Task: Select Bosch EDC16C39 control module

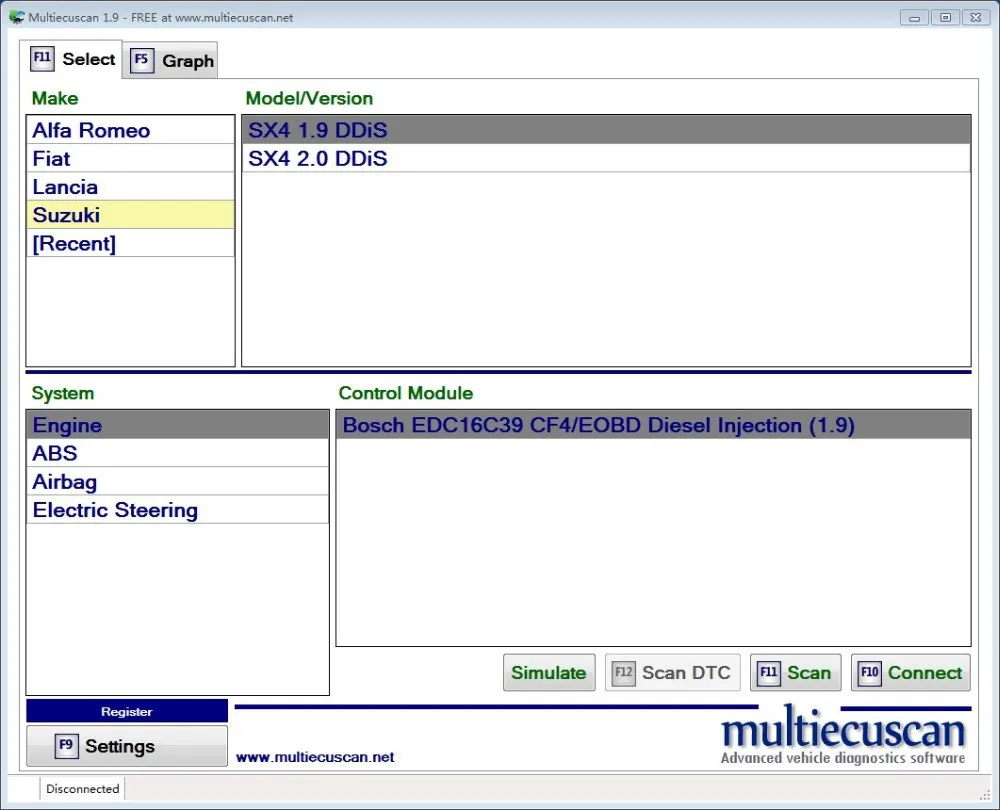Action: [x=653, y=425]
